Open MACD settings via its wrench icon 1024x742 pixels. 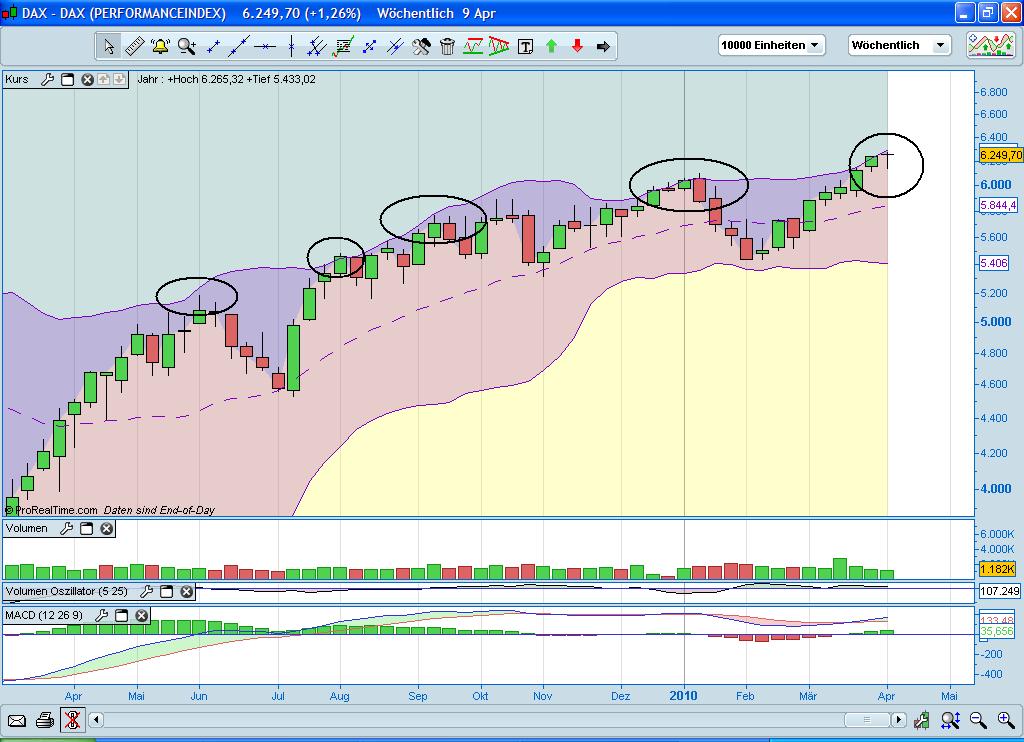tap(101, 614)
